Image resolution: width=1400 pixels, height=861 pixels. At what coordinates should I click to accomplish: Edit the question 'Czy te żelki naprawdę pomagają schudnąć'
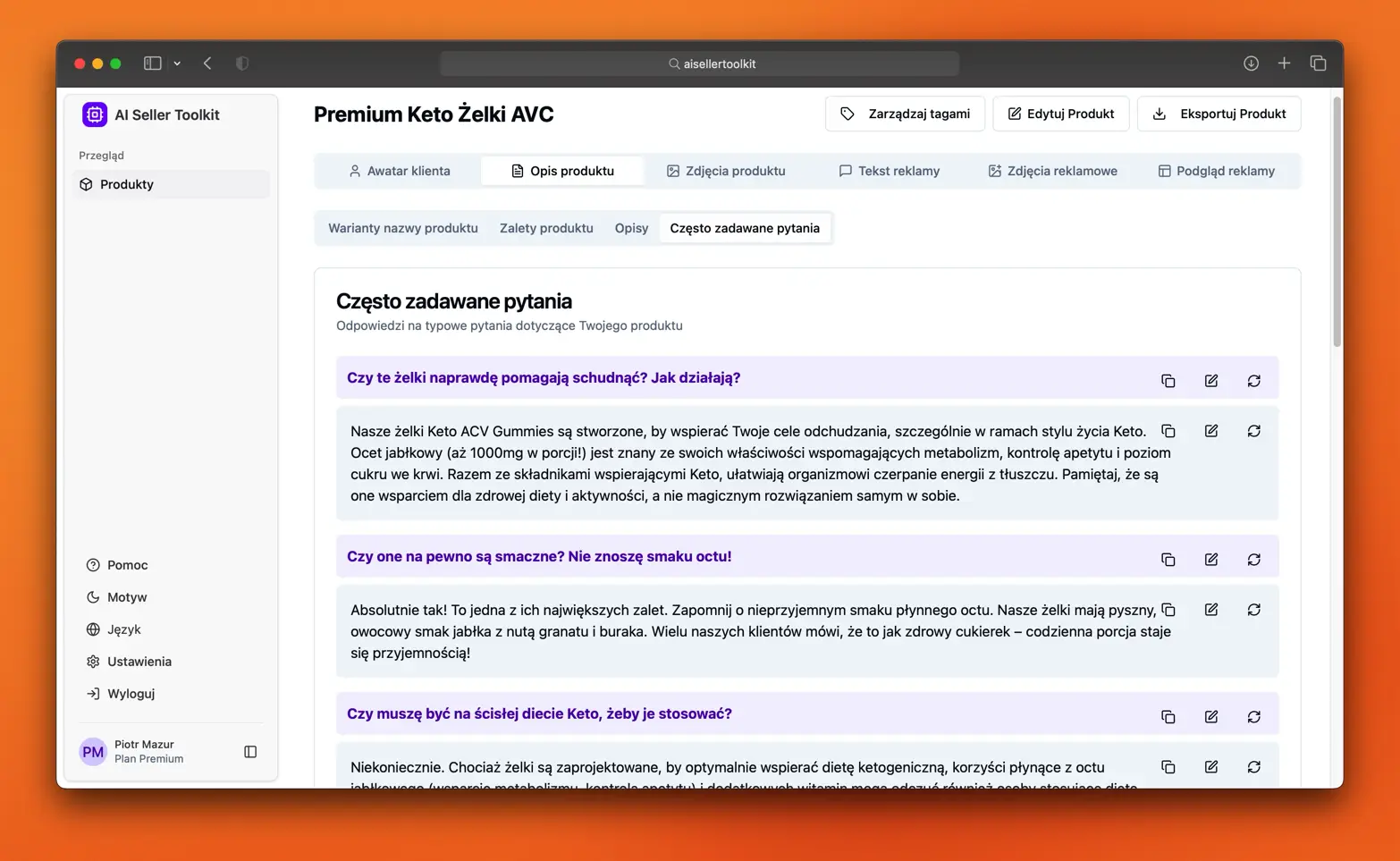tap(1210, 381)
